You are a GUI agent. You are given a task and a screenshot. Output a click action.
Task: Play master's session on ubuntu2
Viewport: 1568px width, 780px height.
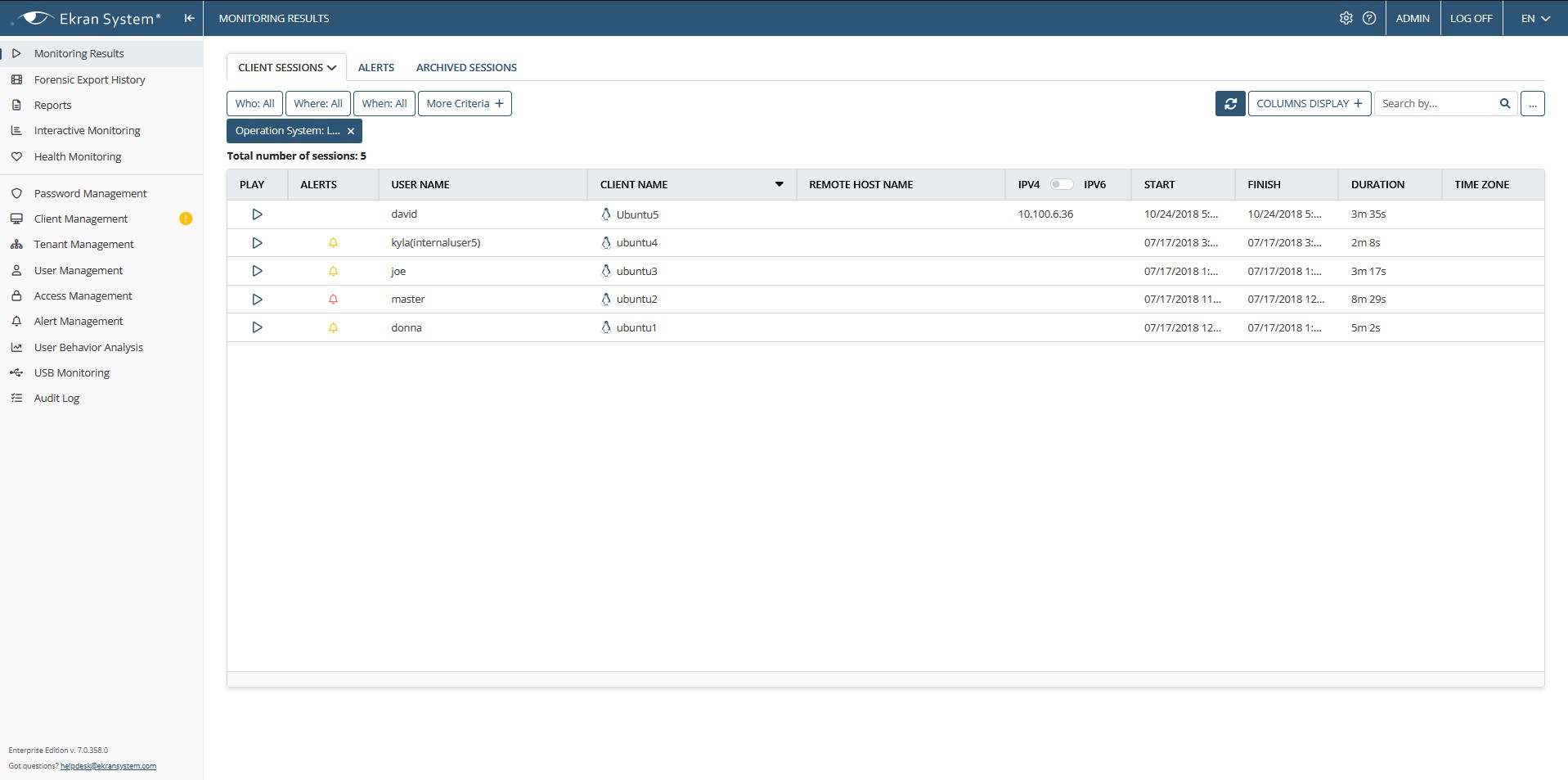coord(257,300)
